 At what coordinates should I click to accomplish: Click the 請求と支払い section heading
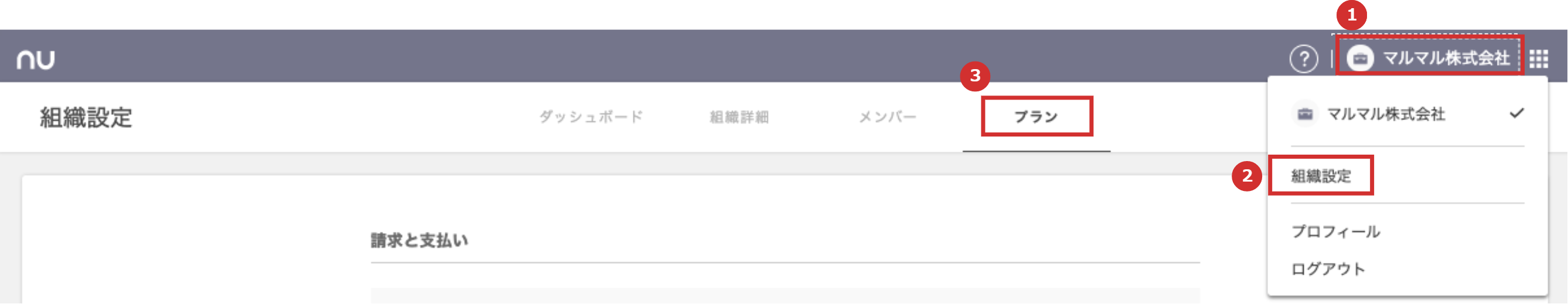[420, 241]
